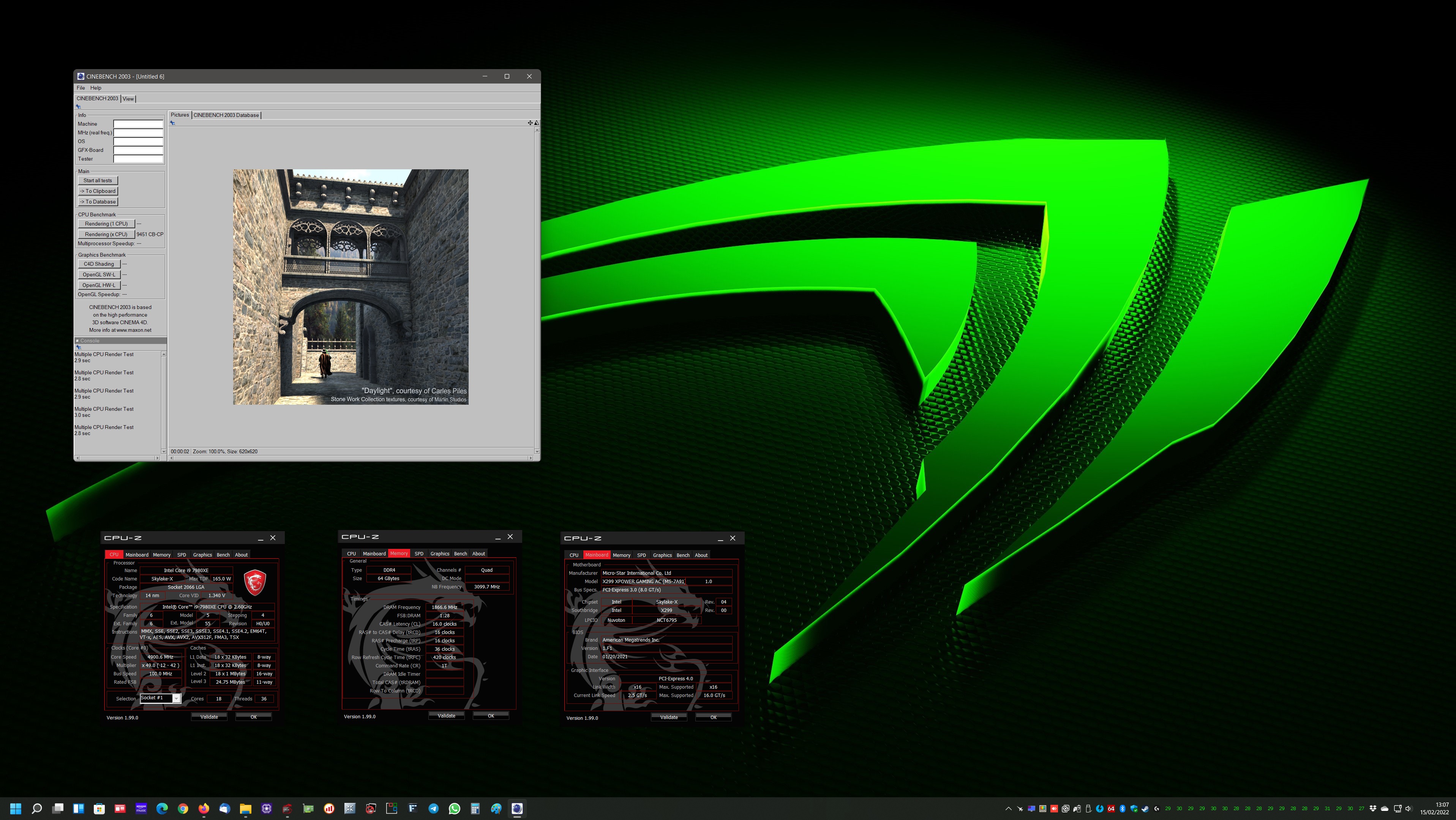Viewport: 1456px width, 820px height.
Task: Click the MSI dragon shield logo in CPU-Z
Action: coord(255,582)
